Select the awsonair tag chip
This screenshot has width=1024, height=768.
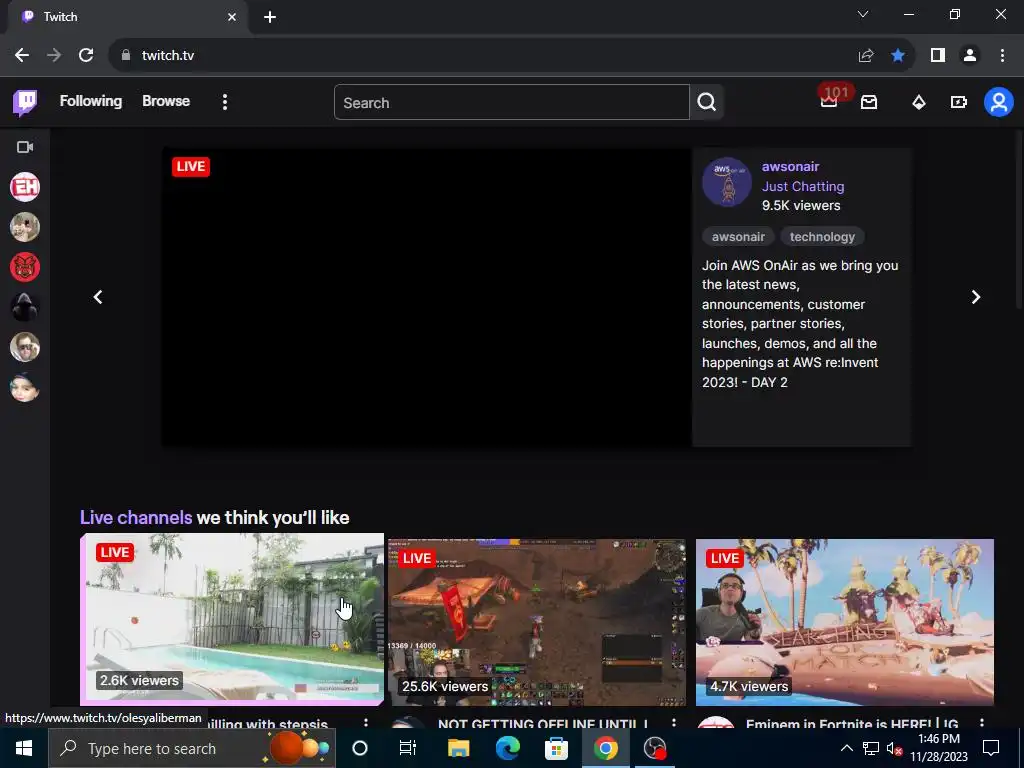(738, 236)
